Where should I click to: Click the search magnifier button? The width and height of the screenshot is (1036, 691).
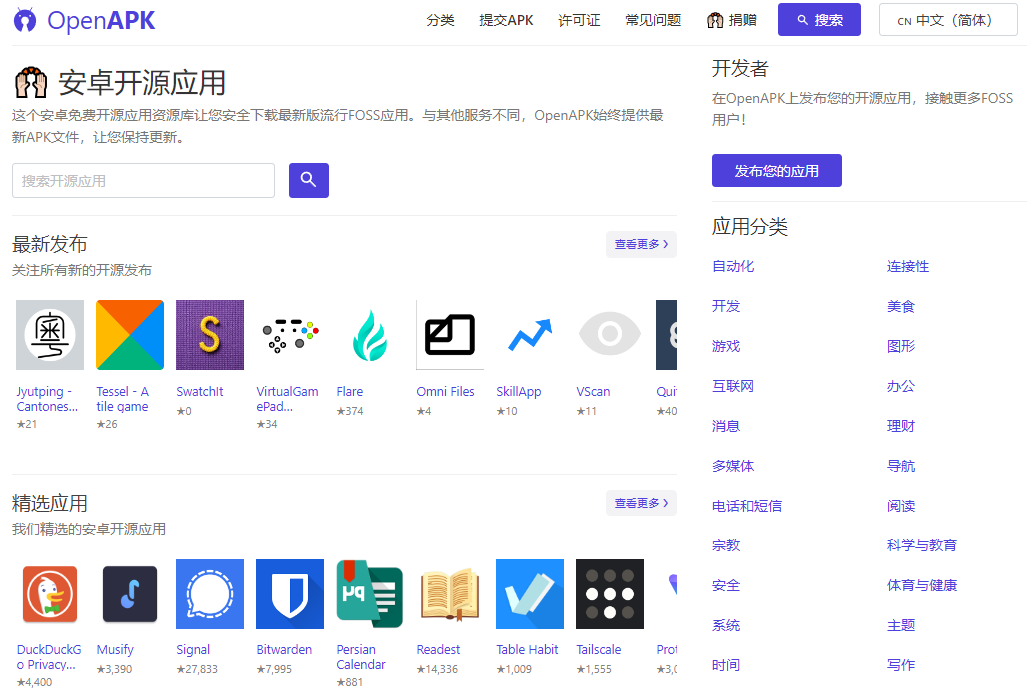(308, 180)
